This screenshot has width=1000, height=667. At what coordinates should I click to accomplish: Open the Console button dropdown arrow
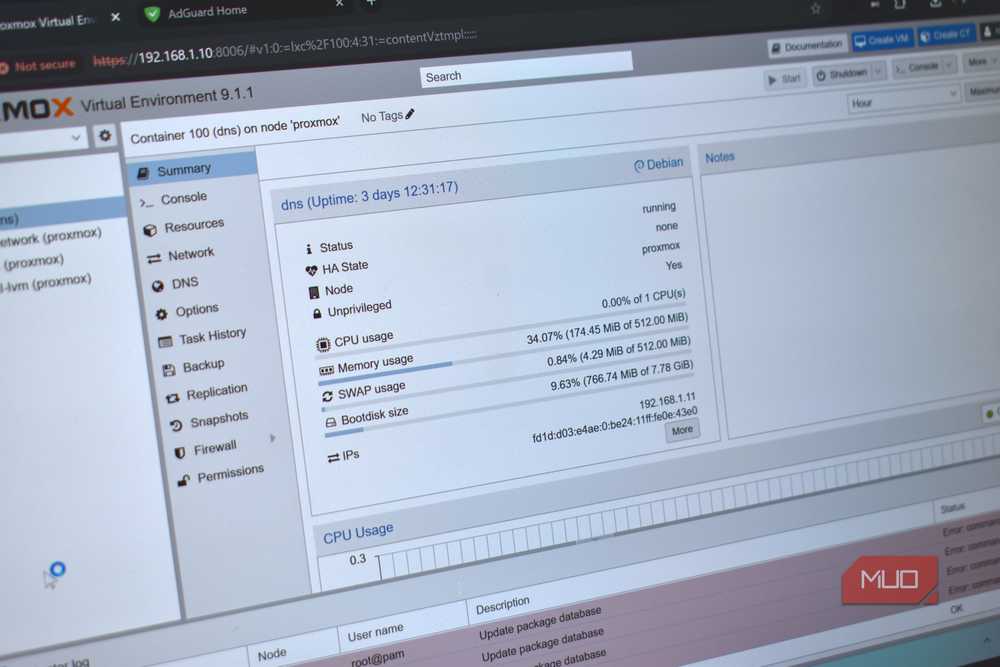(x=949, y=64)
